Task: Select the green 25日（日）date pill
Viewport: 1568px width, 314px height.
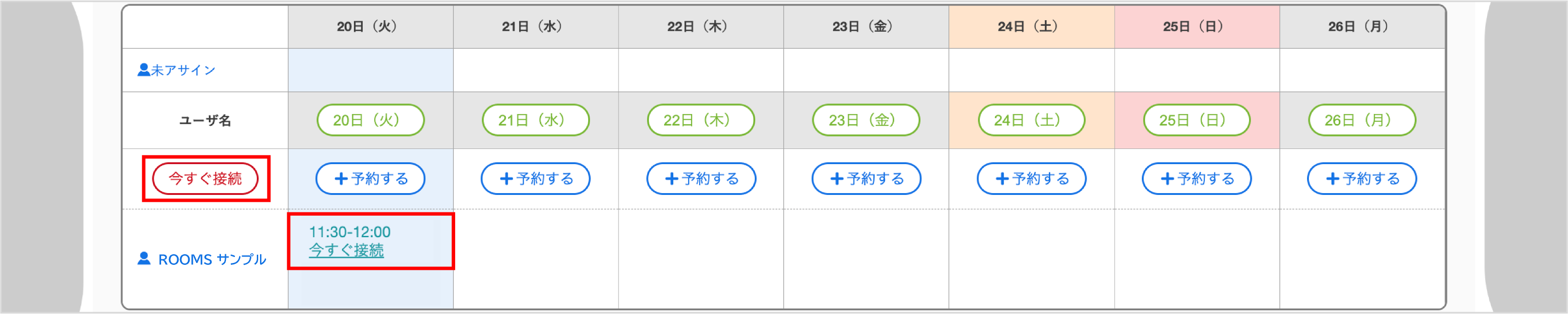Action: 1196,120
